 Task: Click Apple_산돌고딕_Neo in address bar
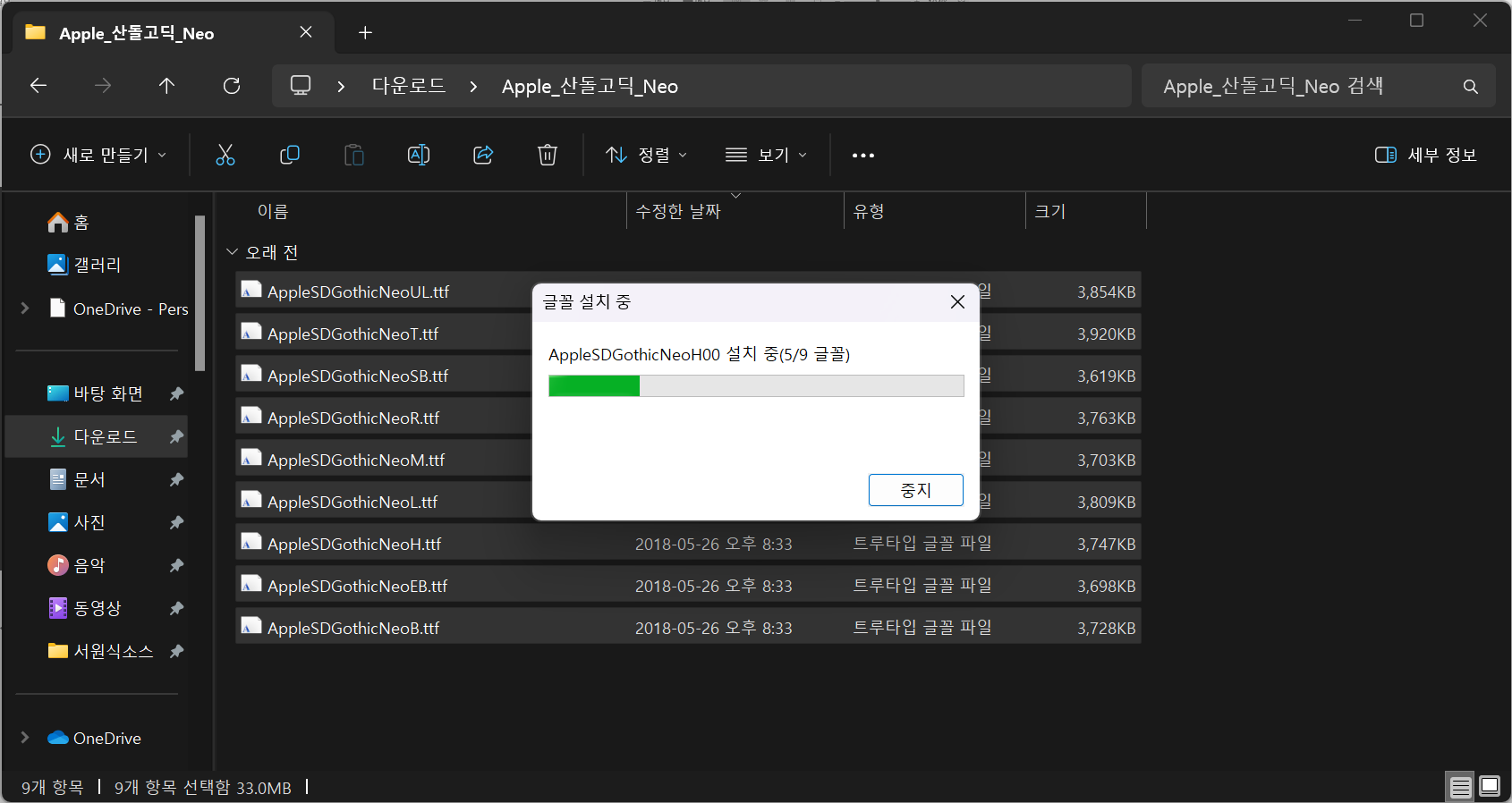point(590,87)
